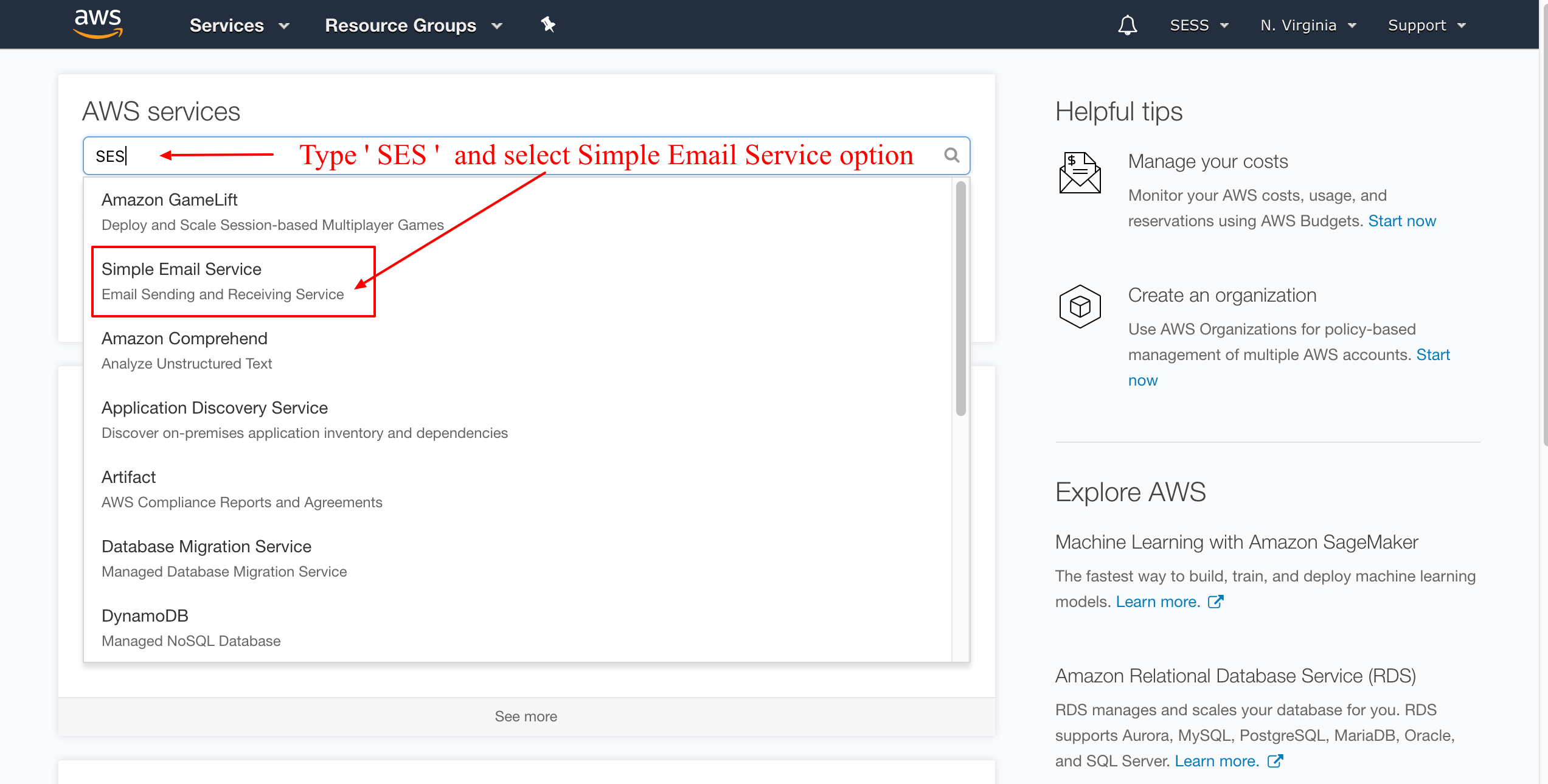This screenshot has height=784, width=1548.
Task: Click Start now link for AWS Budgets
Action: coord(1402,221)
